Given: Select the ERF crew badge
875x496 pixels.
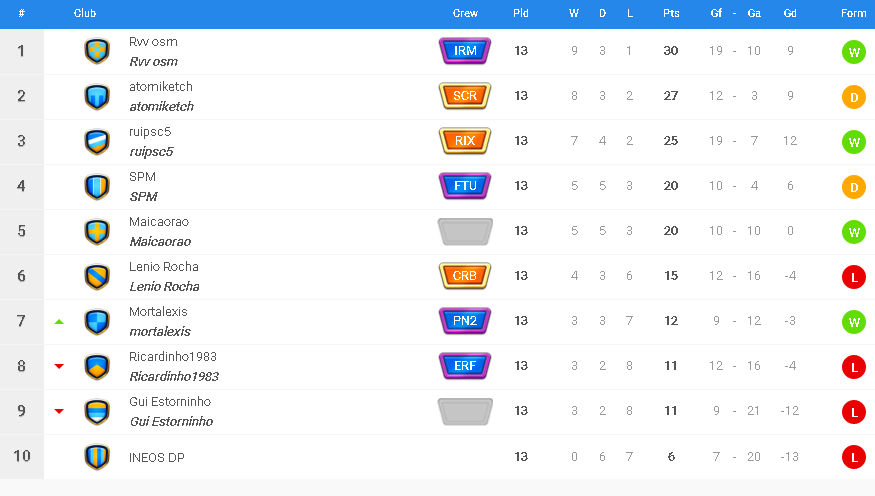Looking at the screenshot, I should coord(465,366).
